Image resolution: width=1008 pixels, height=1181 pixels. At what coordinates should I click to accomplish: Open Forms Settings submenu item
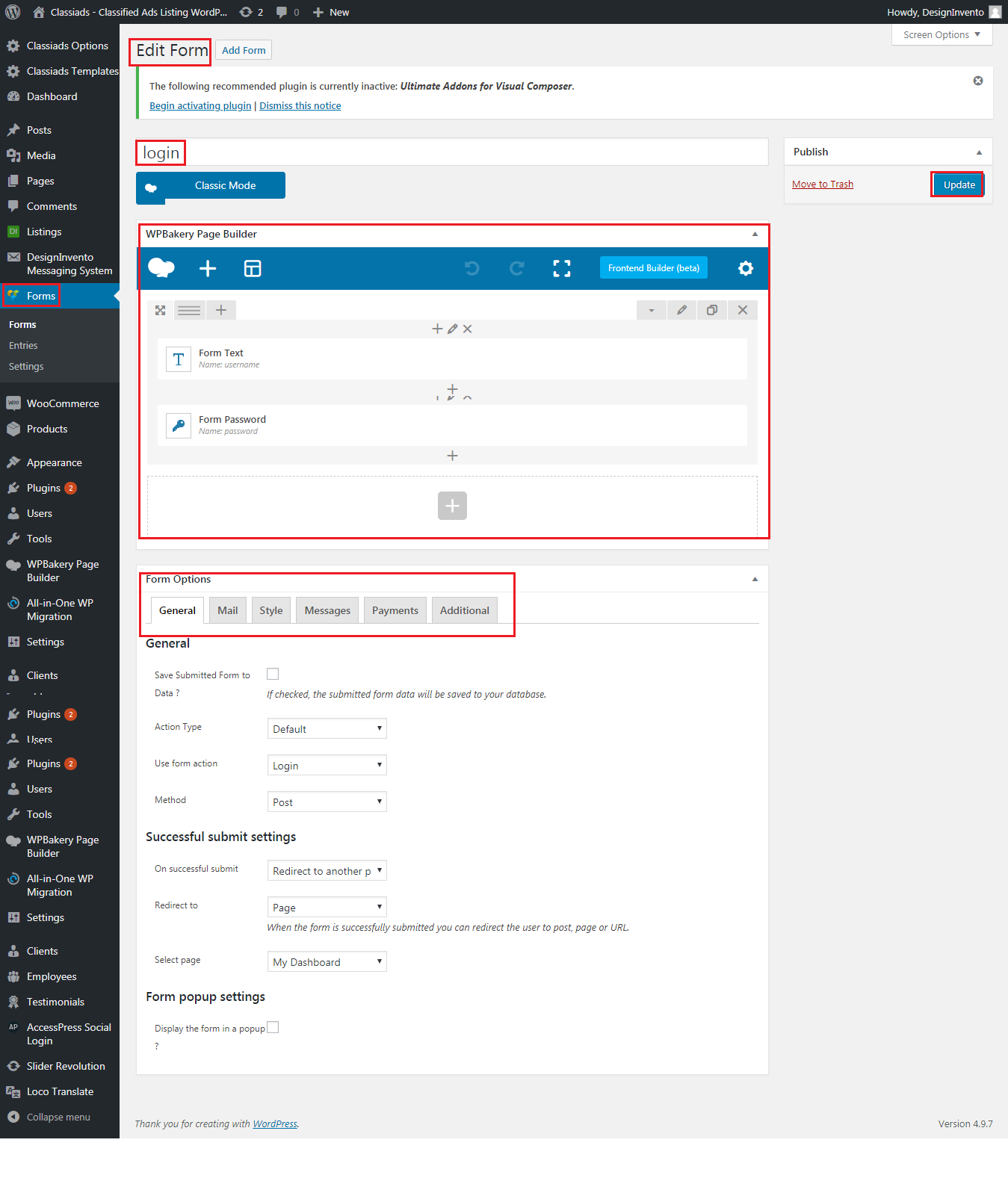(x=26, y=366)
